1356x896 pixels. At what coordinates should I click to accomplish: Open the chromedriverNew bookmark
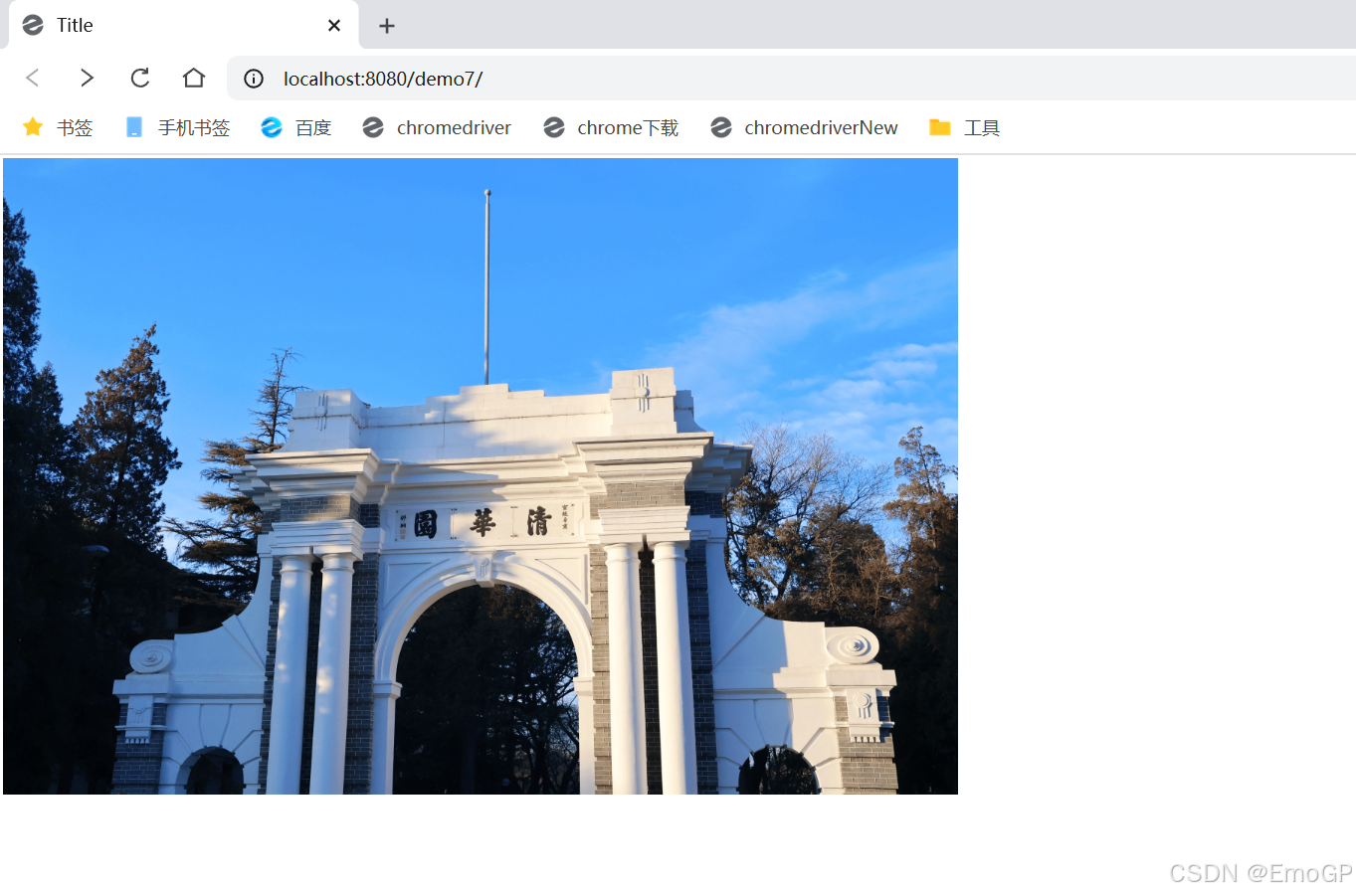(804, 127)
